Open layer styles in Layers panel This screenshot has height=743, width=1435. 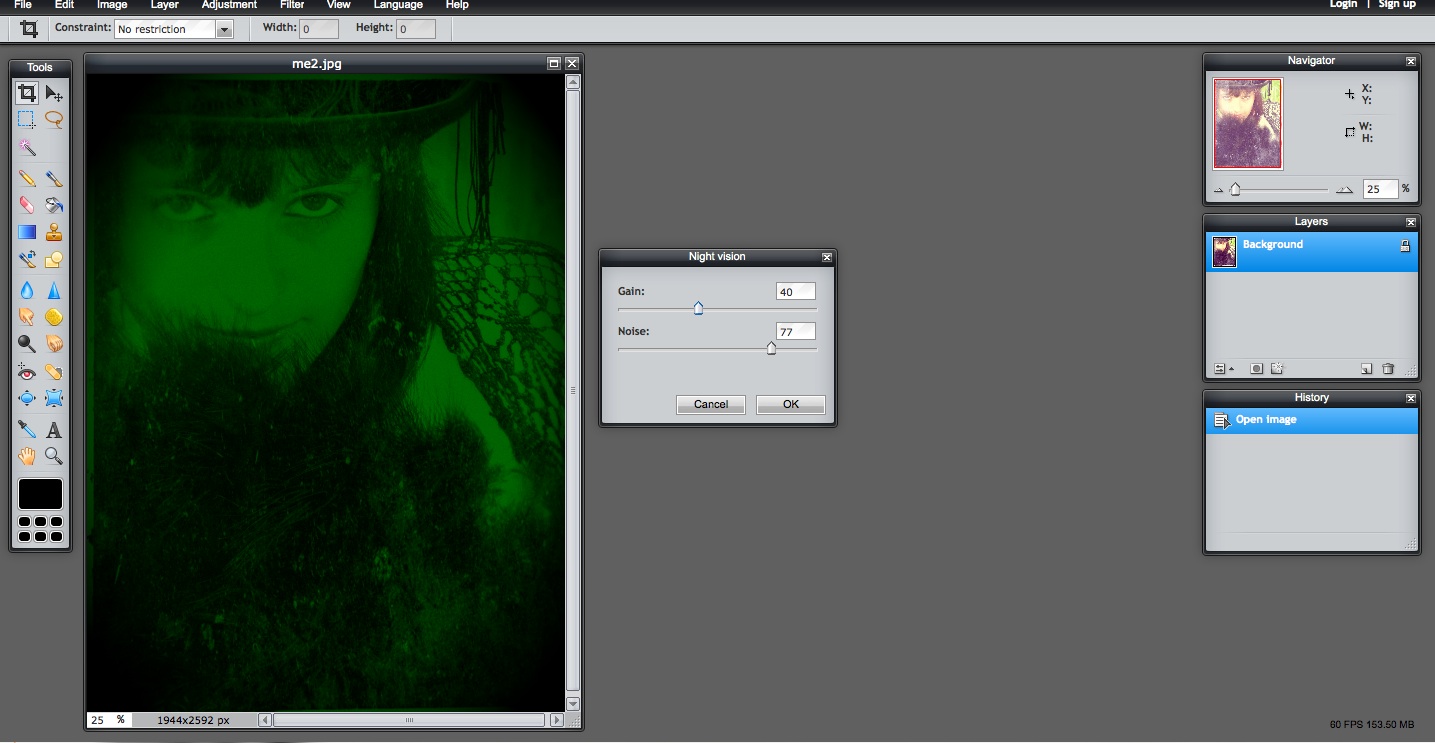click(1277, 369)
